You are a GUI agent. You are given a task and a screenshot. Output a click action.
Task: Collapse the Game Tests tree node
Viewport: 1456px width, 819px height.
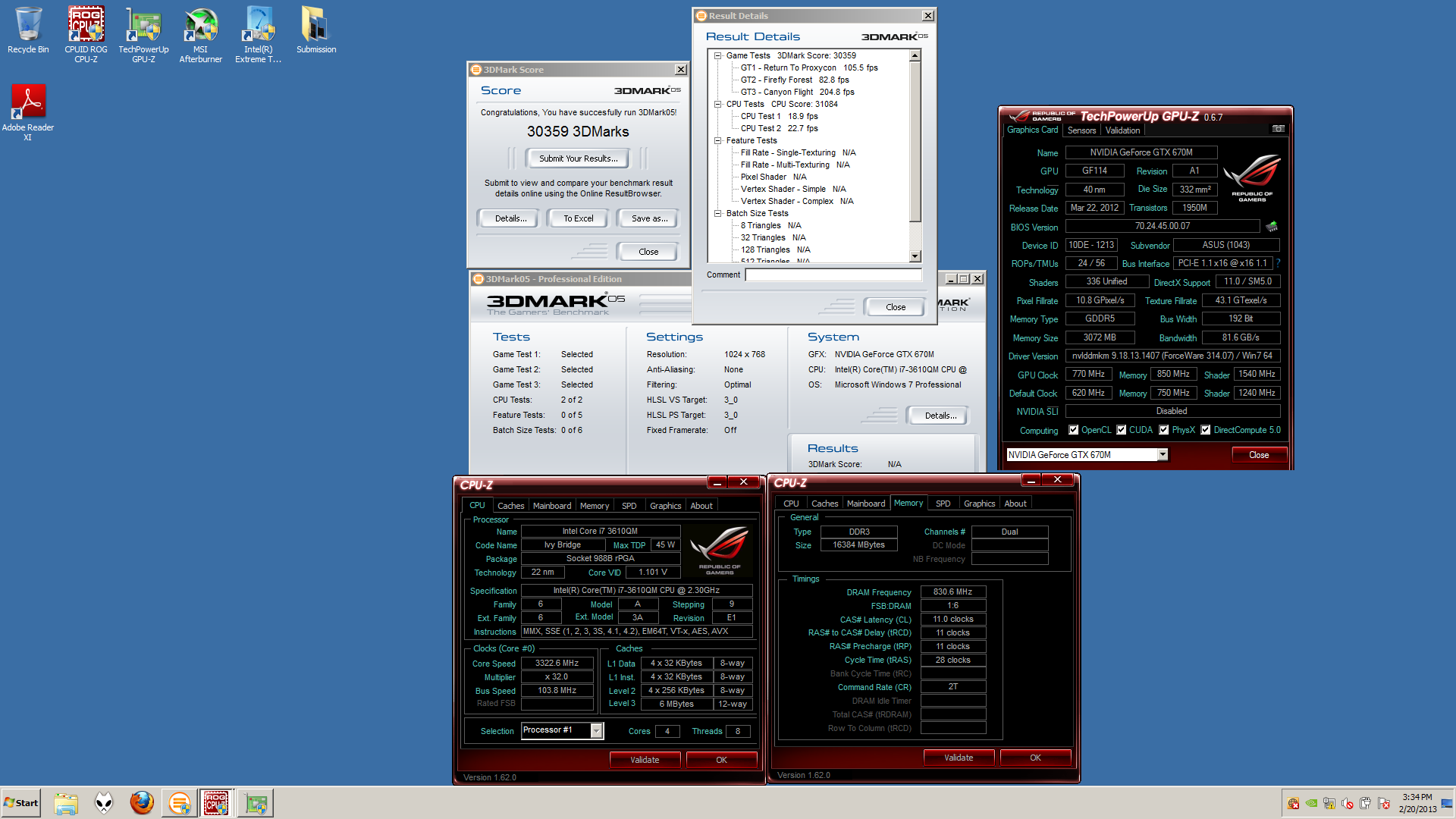coord(717,55)
